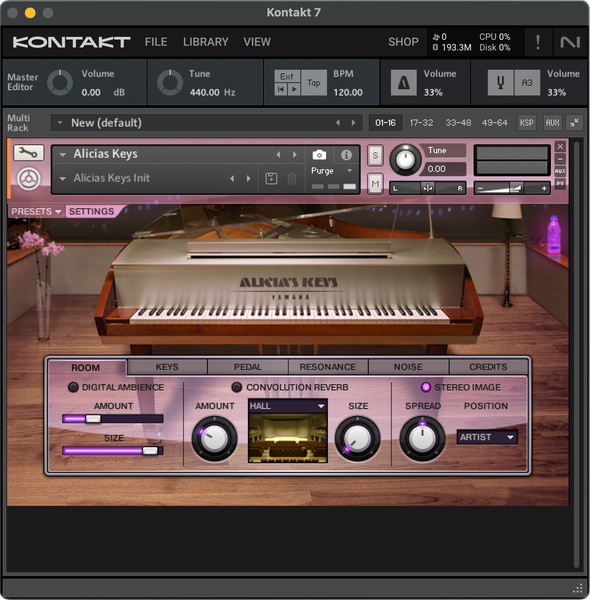Click the transport play button

(x=294, y=89)
